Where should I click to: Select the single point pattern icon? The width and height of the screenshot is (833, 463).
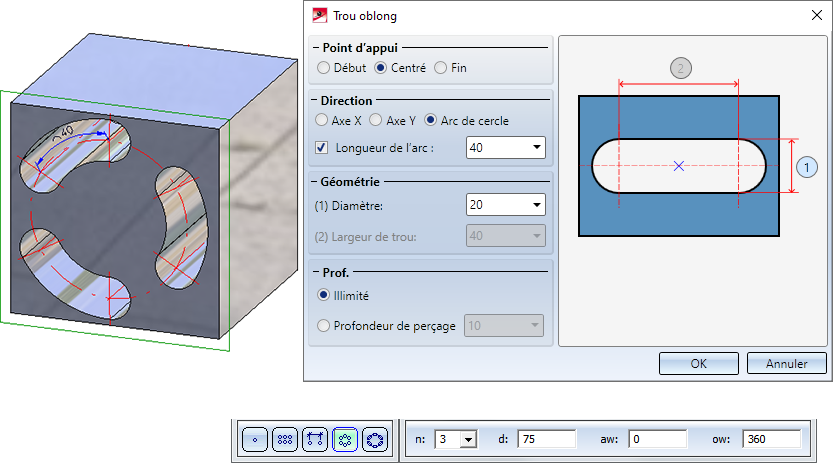tap(255, 440)
